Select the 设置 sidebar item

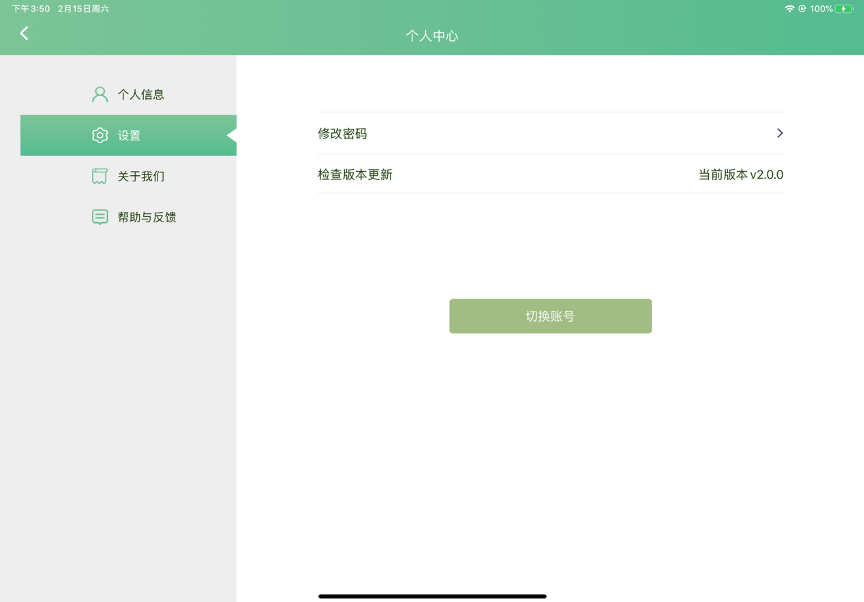(128, 135)
